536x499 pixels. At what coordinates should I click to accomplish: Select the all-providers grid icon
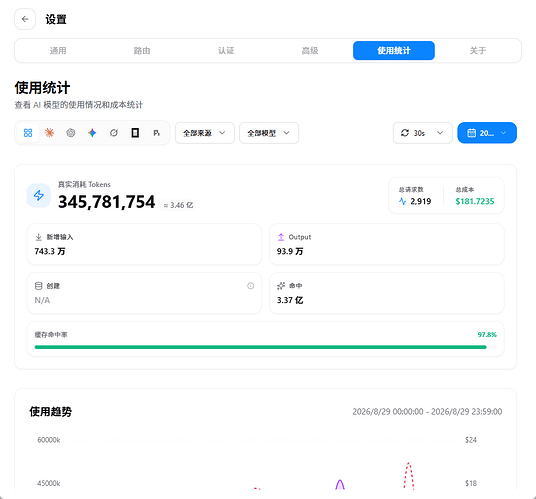tap(28, 133)
